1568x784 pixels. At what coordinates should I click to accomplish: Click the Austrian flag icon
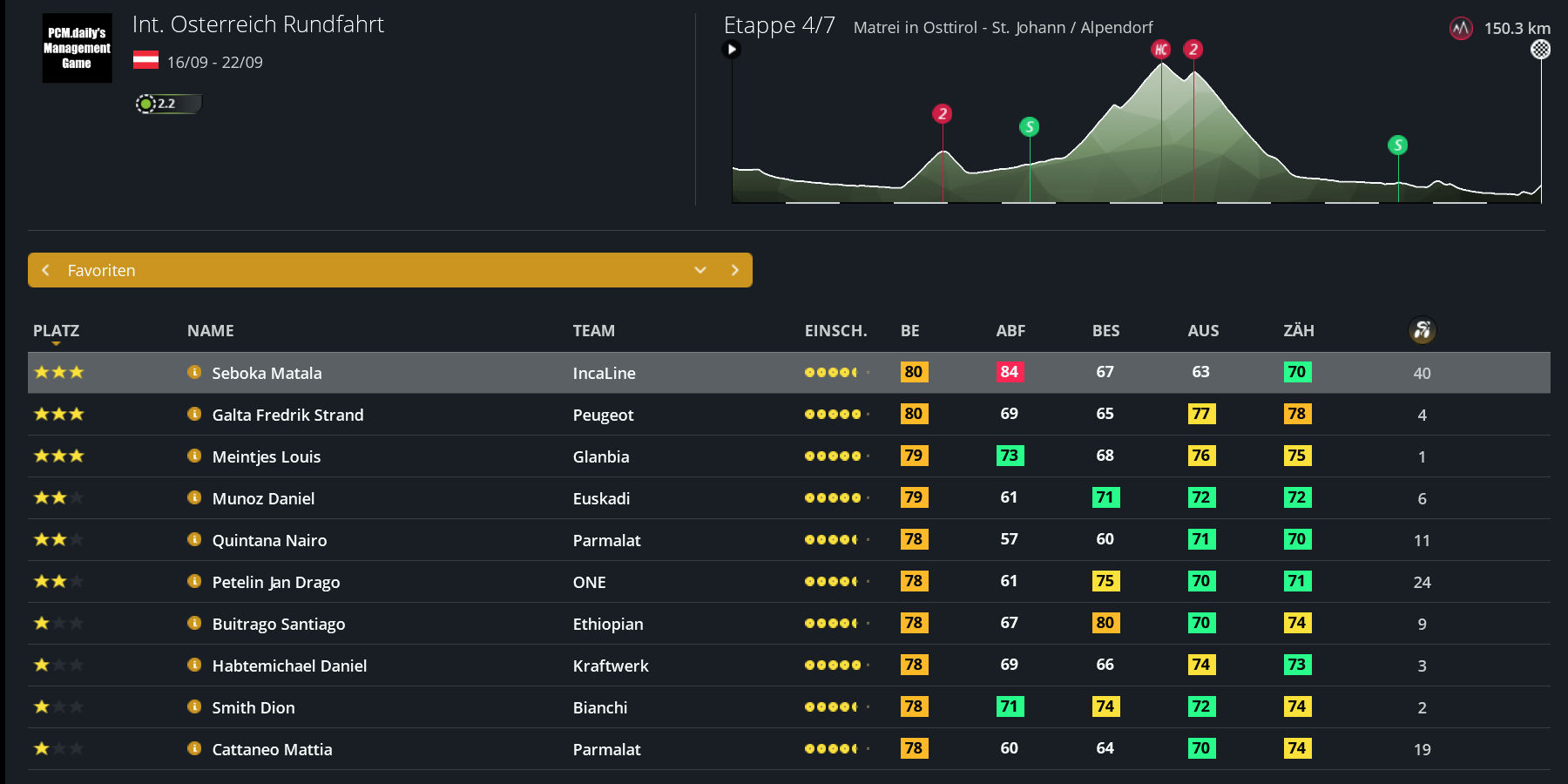tap(145, 61)
